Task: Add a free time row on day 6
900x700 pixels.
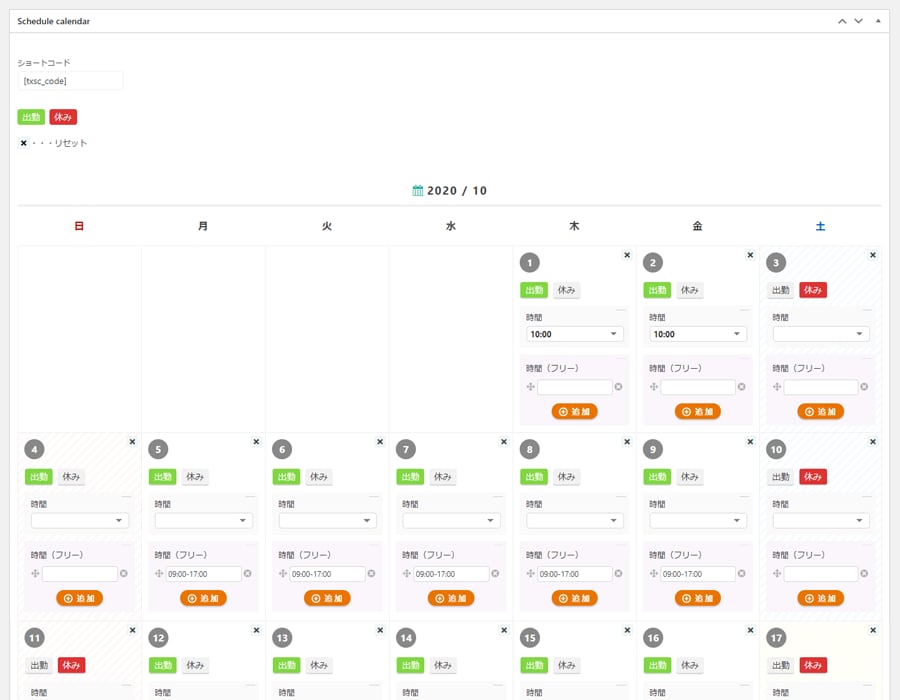Action: pos(327,598)
